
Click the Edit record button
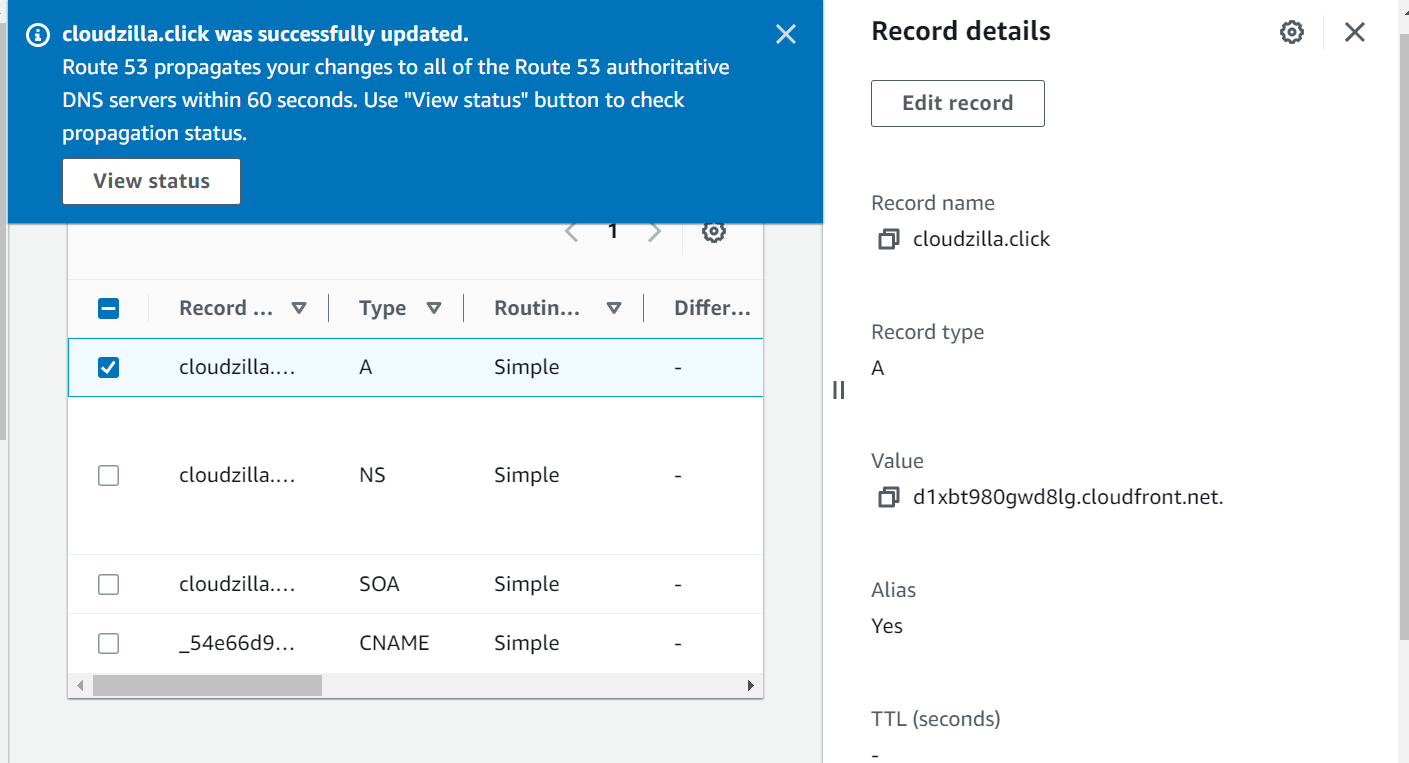tap(958, 103)
